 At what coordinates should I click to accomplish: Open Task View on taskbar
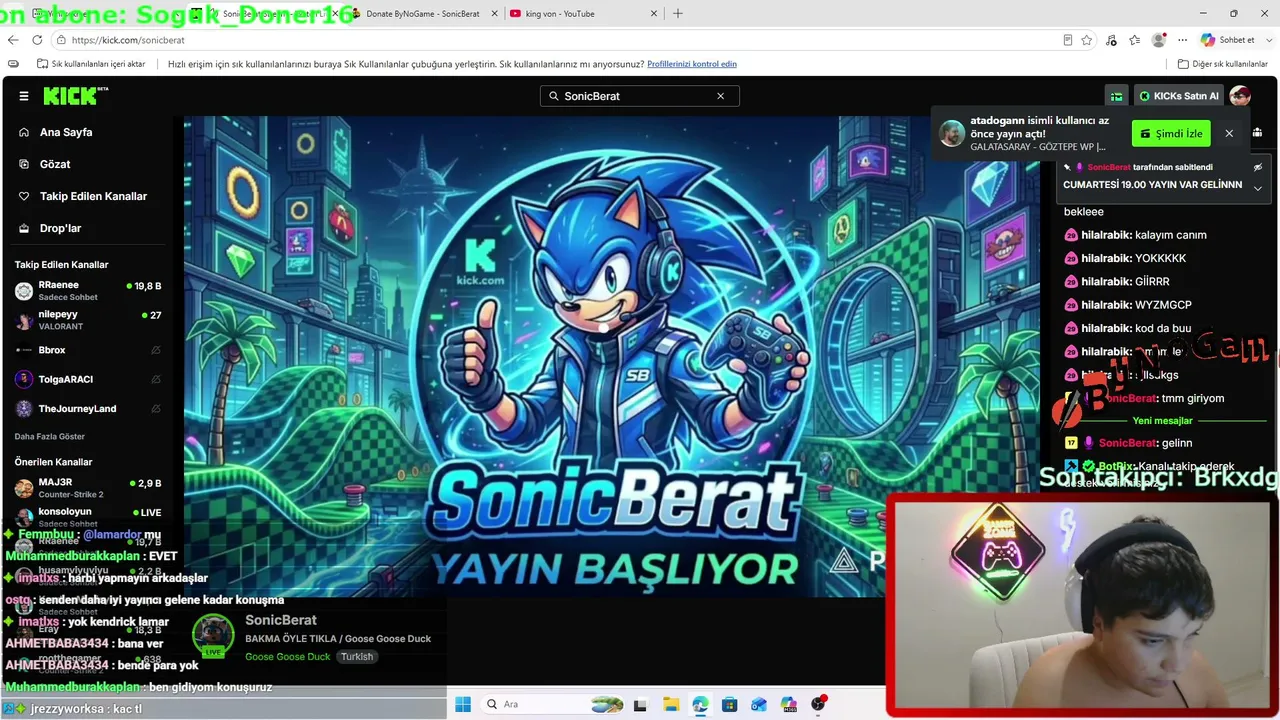(640, 704)
